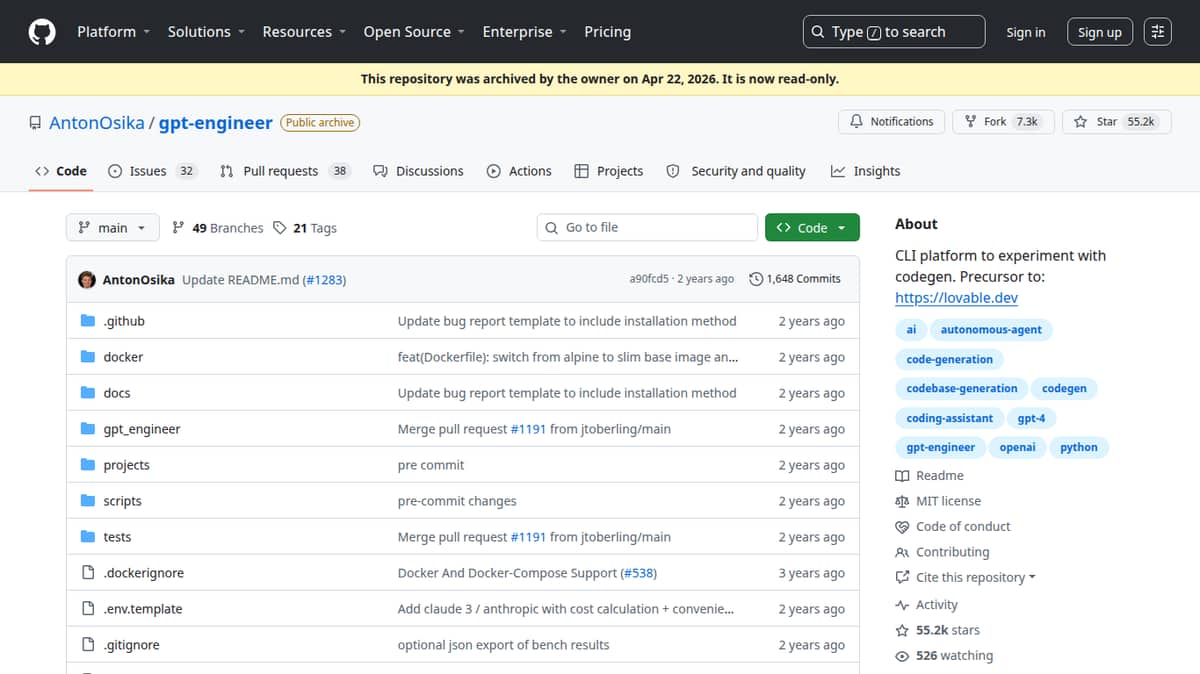Viewport: 1200px width, 674px height.
Task: Click the Fork count 7.3k
Action: click(x=1027, y=121)
